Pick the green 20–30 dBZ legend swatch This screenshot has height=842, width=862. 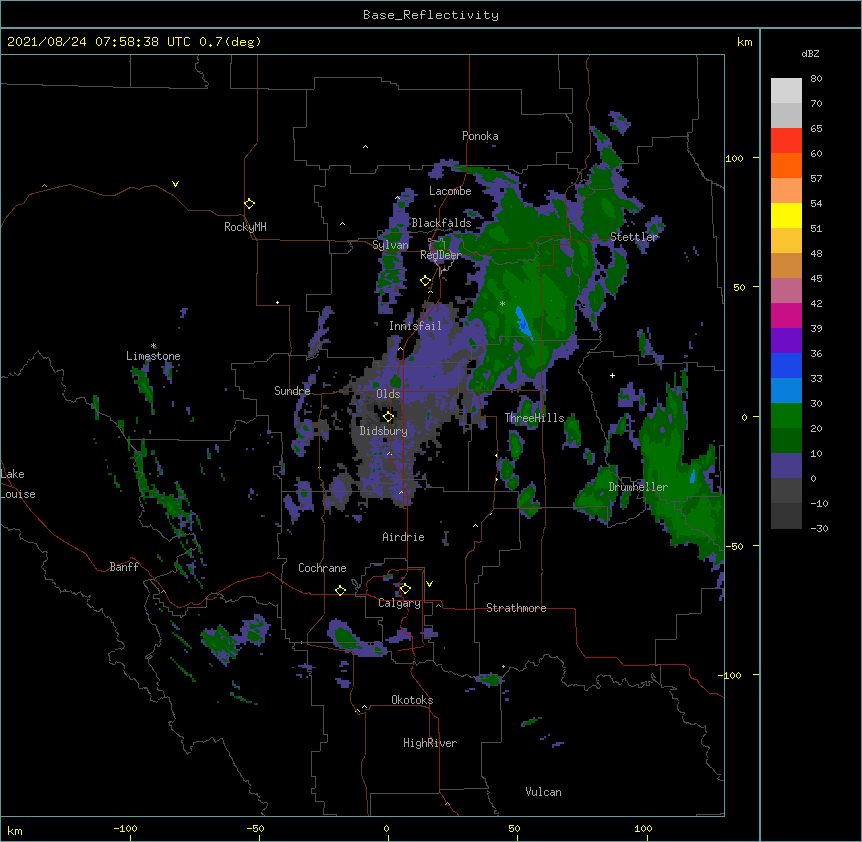coord(786,416)
